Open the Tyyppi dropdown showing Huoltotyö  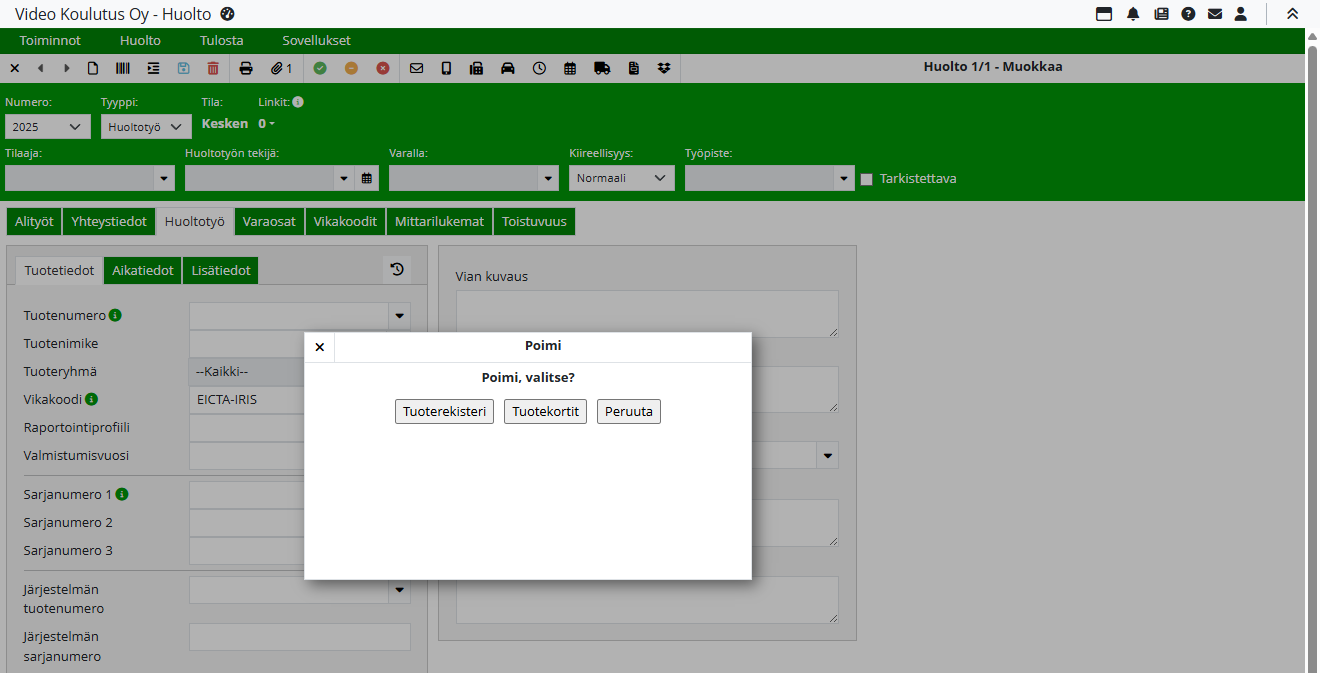146,127
